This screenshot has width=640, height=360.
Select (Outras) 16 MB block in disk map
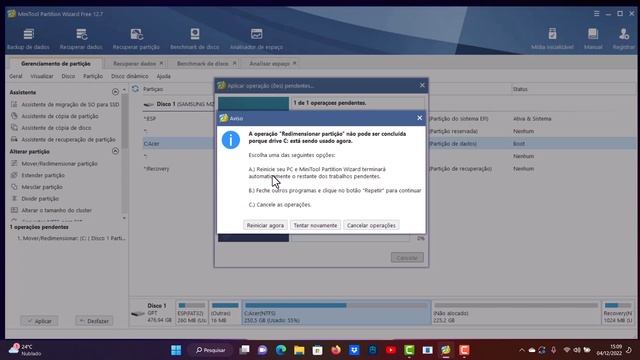pos(225,313)
